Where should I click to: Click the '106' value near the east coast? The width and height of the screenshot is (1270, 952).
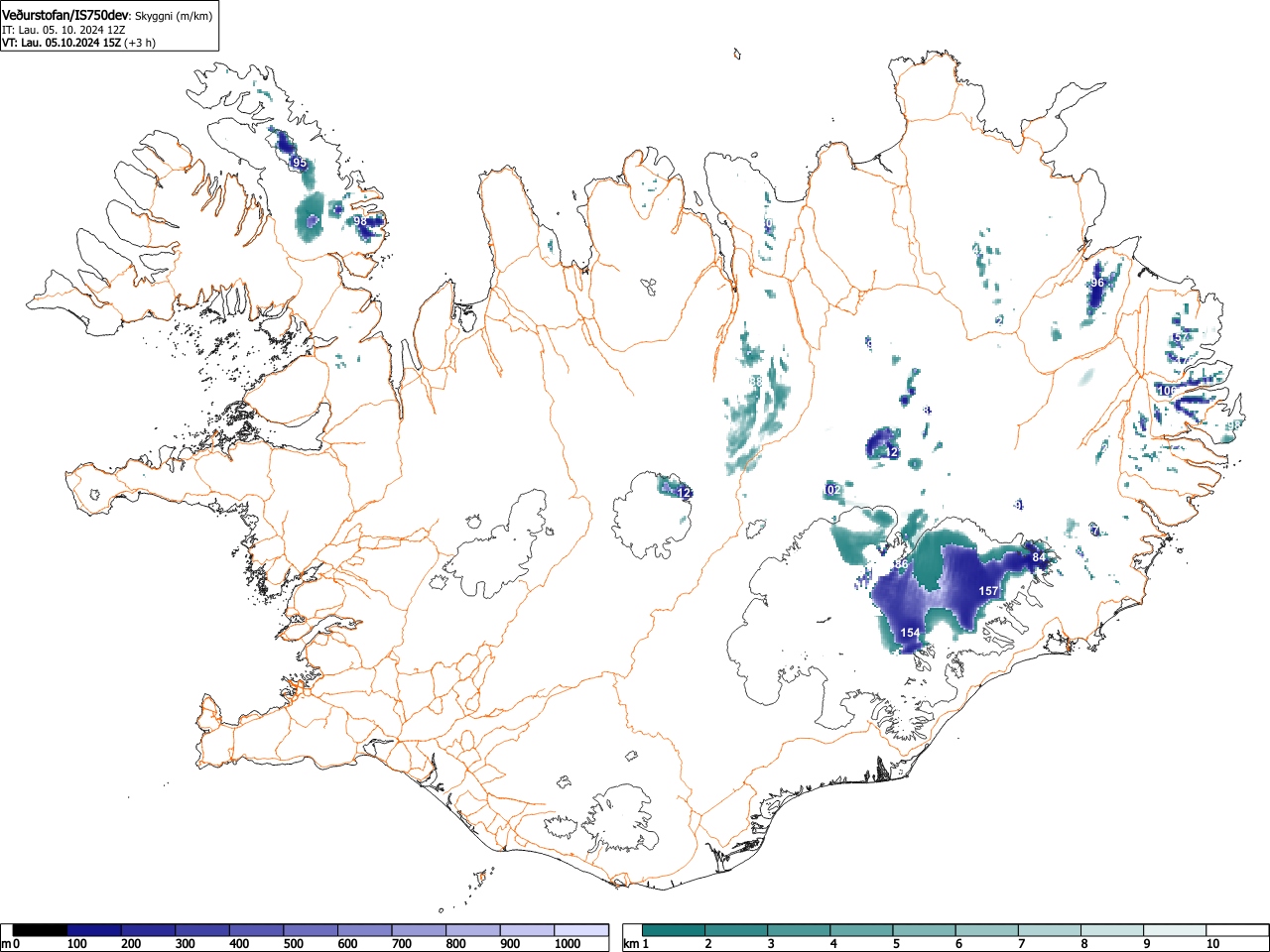click(x=1166, y=391)
